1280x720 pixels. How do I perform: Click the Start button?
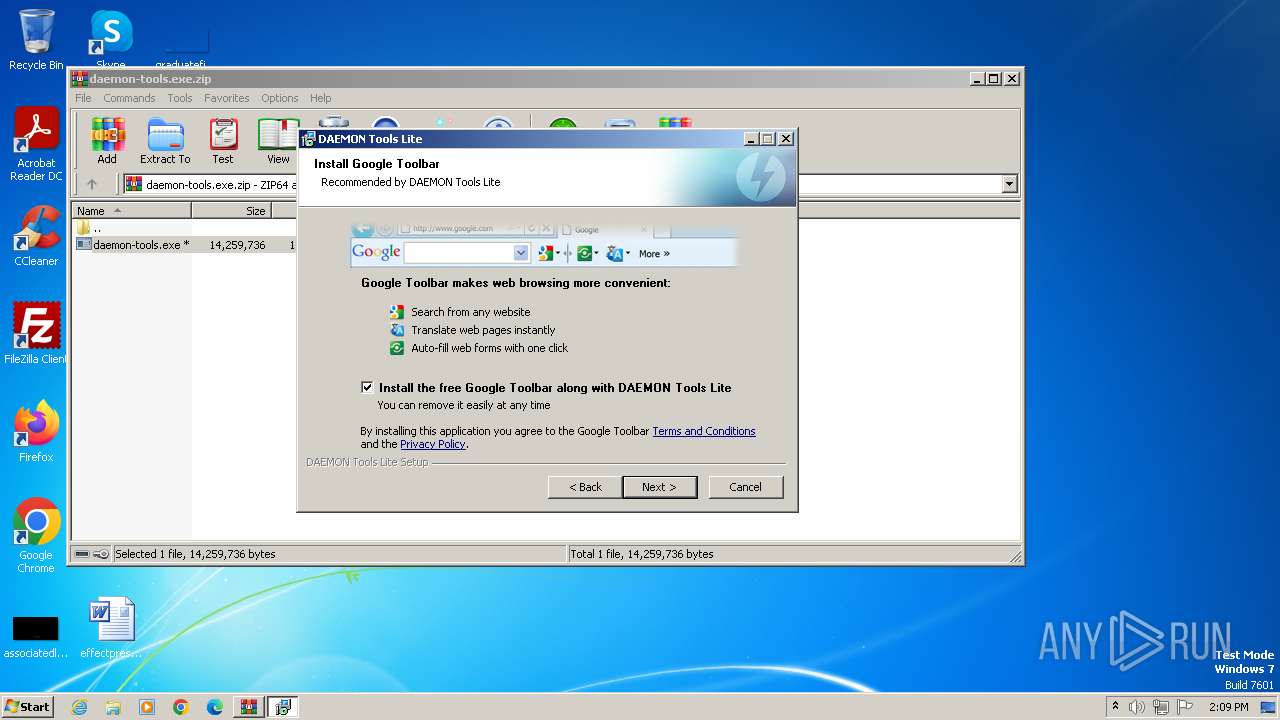[28, 707]
